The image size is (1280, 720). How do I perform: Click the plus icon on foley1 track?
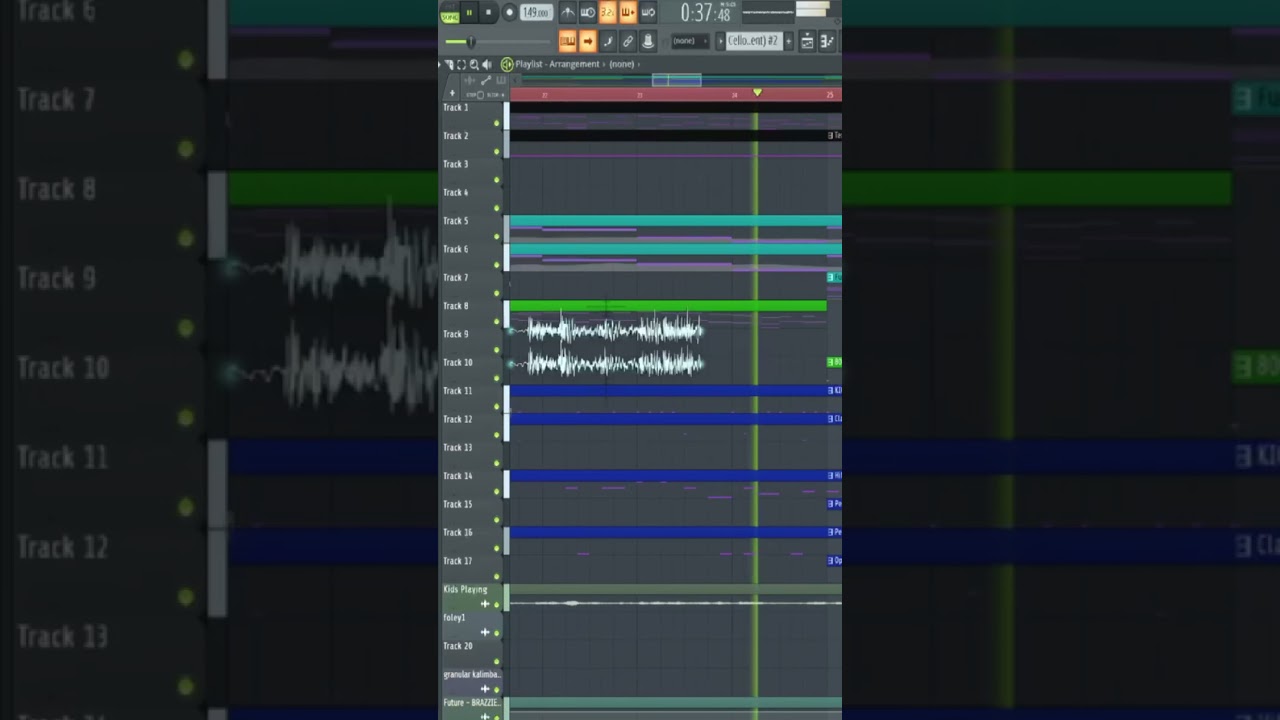(485, 632)
